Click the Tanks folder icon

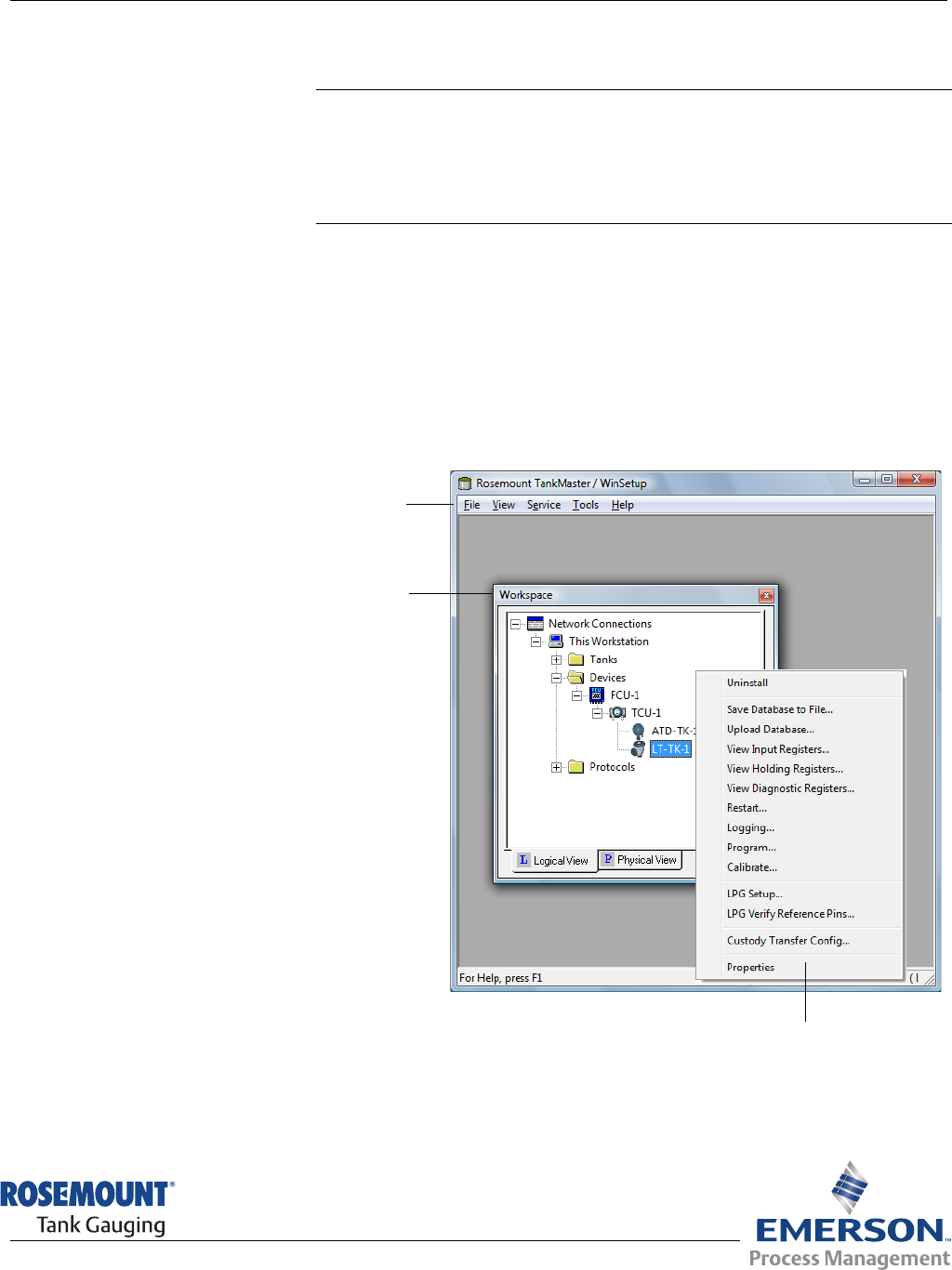click(576, 659)
